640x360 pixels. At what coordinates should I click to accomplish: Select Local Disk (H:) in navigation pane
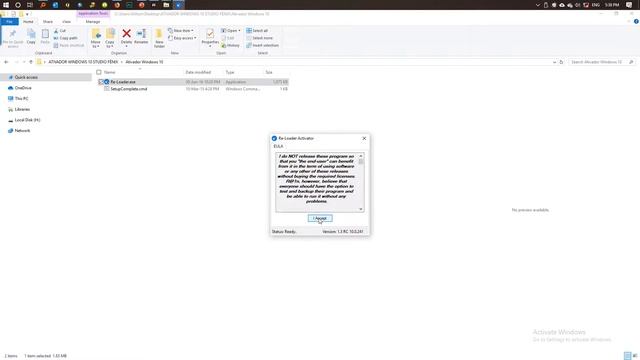coord(27,120)
